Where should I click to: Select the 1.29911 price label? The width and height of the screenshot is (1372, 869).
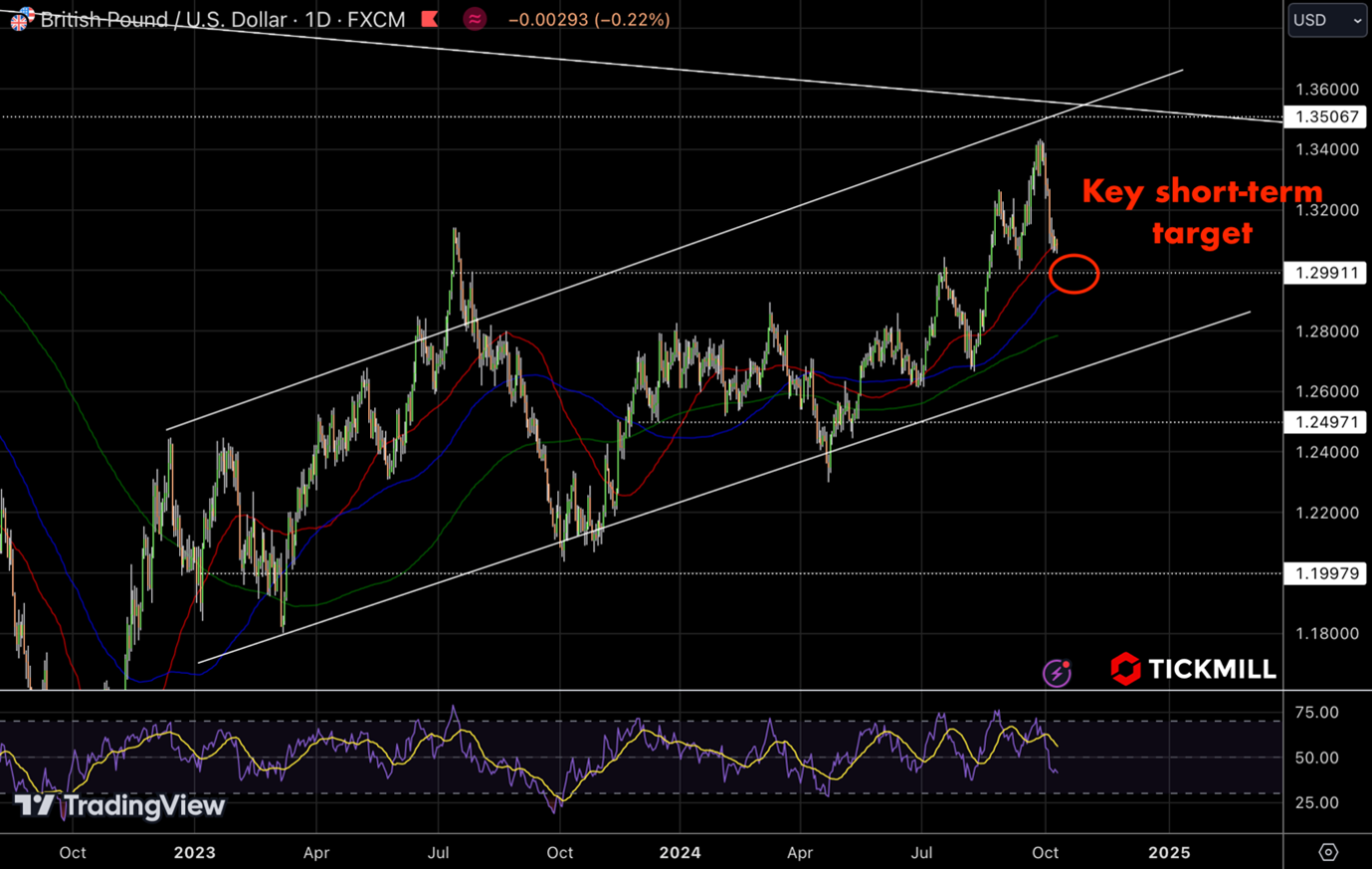tap(1326, 273)
